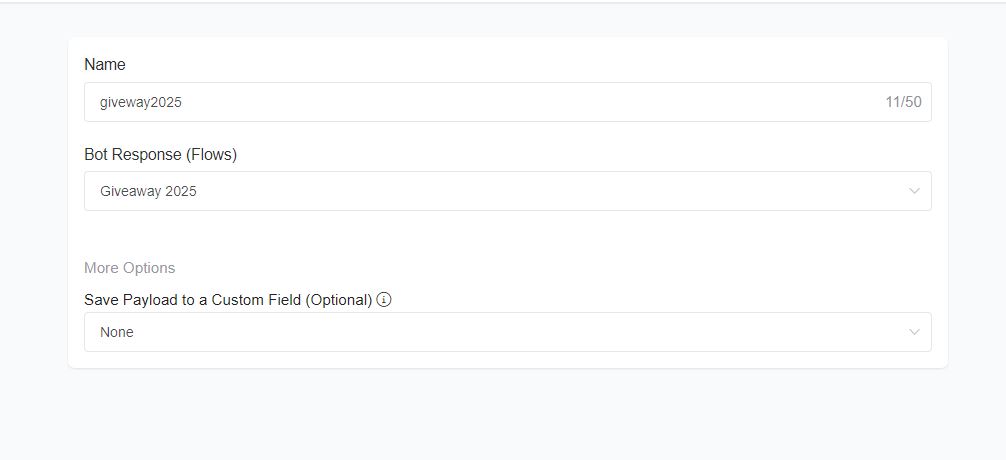The height and width of the screenshot is (460, 1006).
Task: Open the Giveaway 2025 flows dropdown
Action: pyautogui.click(x=507, y=191)
